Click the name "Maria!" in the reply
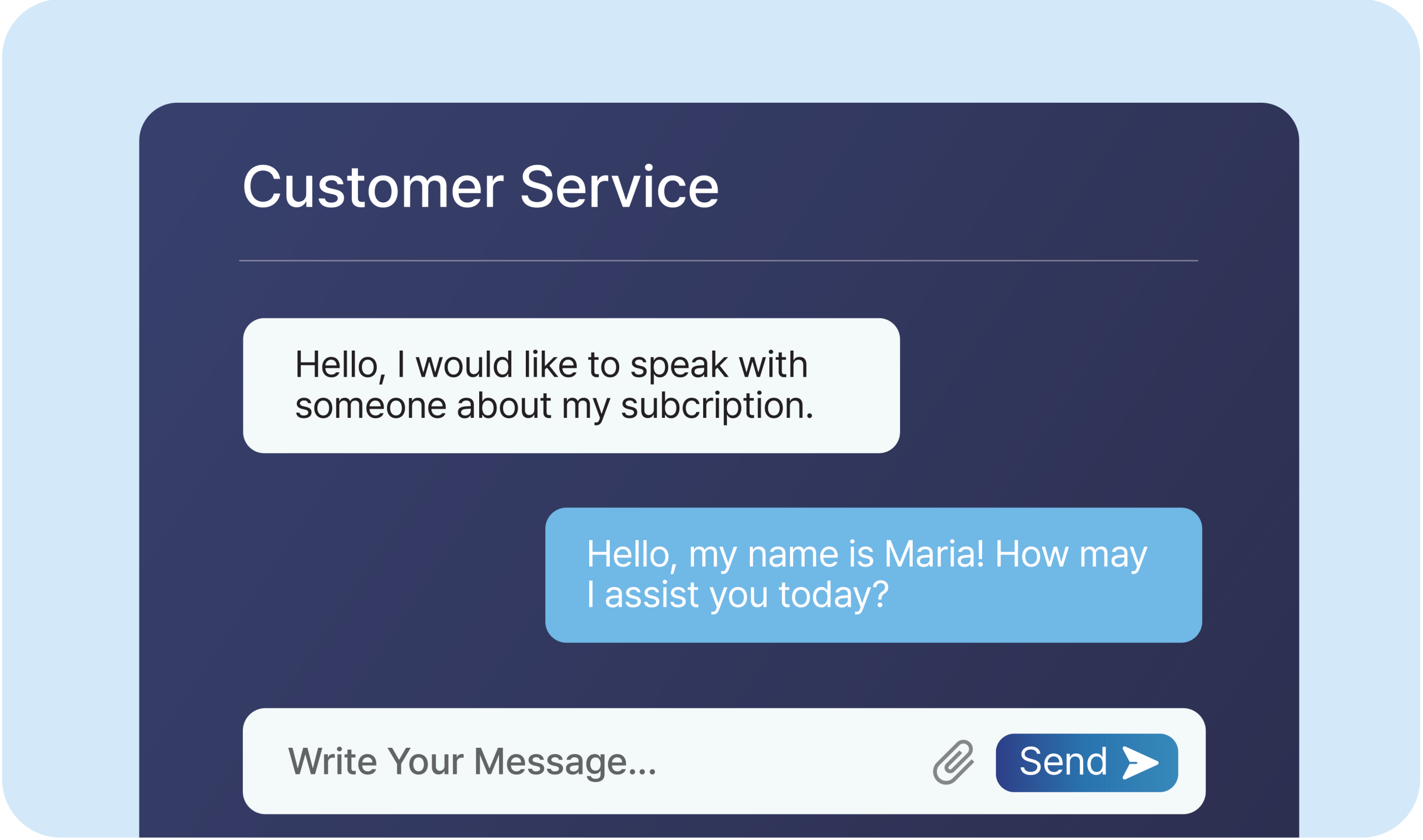Image resolution: width=1423 pixels, height=840 pixels. pyautogui.click(x=933, y=554)
